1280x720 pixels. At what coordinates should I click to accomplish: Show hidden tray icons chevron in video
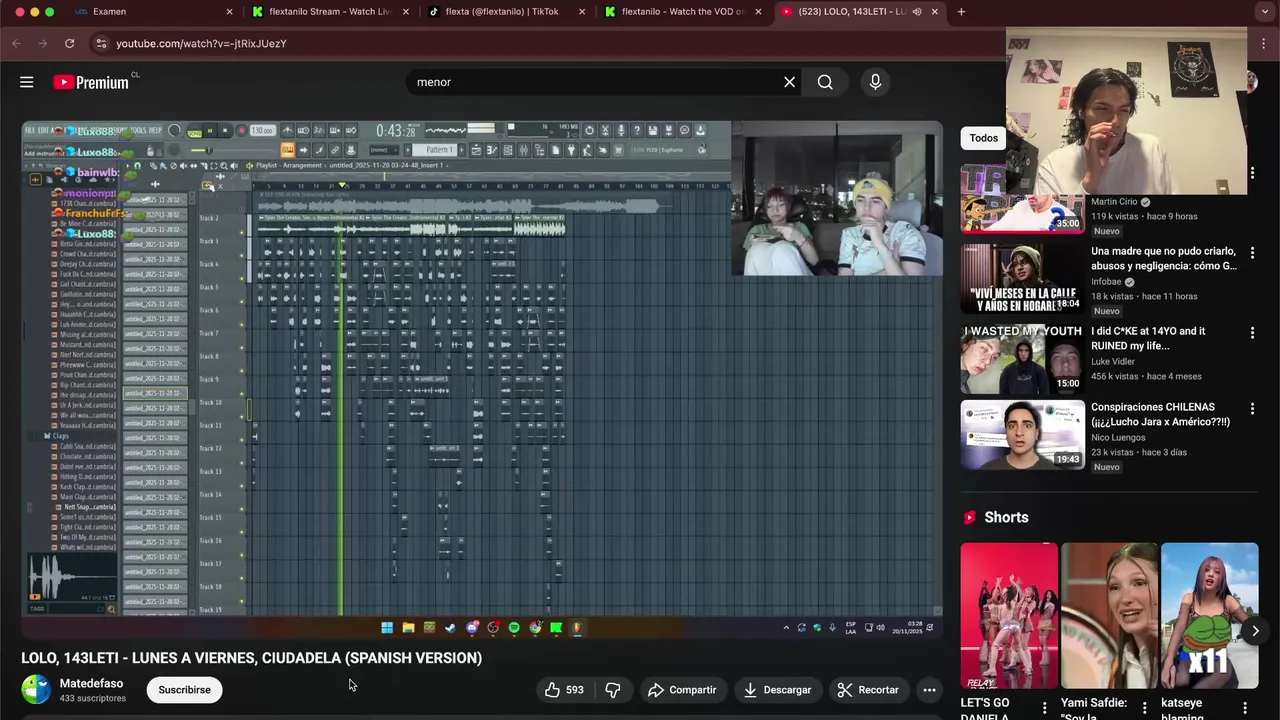786,628
